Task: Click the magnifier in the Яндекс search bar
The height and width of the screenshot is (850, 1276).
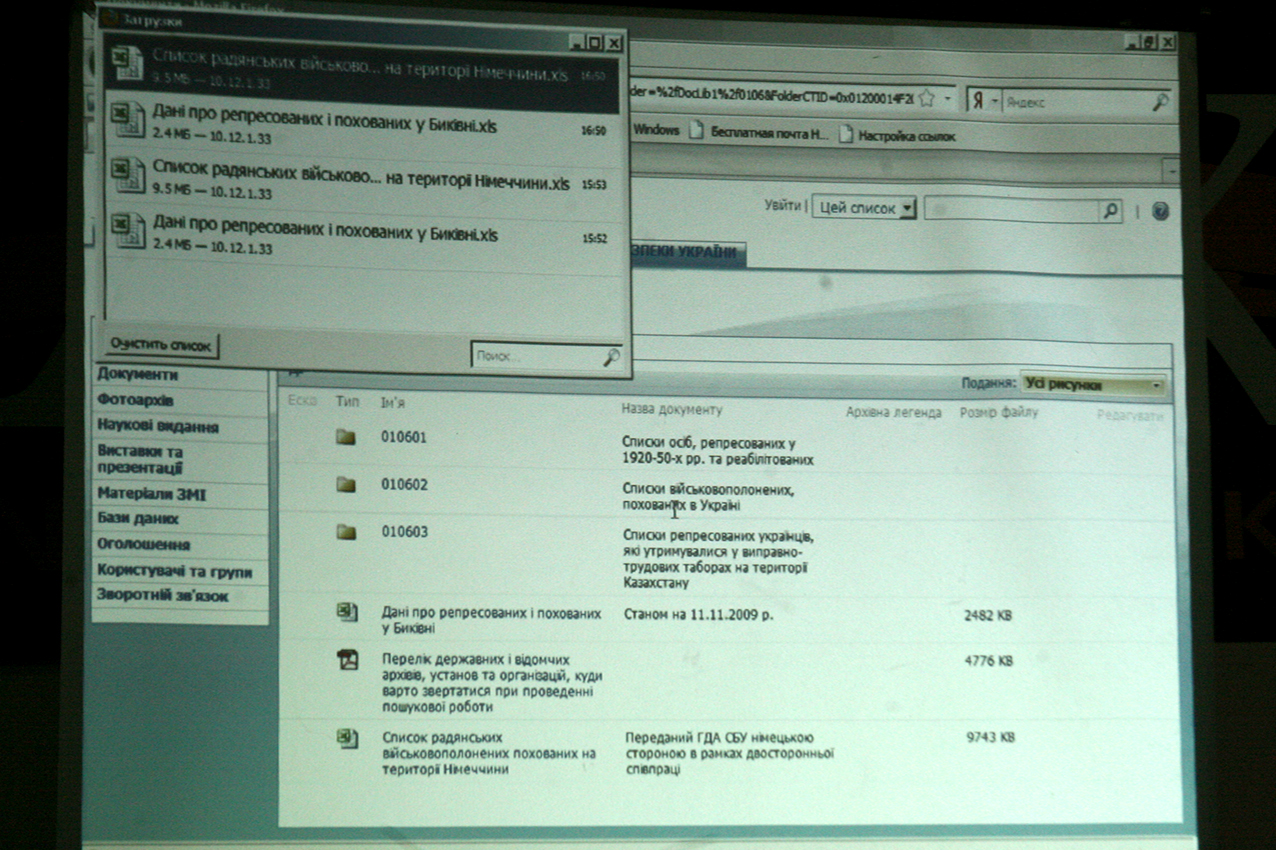Action: [1160, 101]
